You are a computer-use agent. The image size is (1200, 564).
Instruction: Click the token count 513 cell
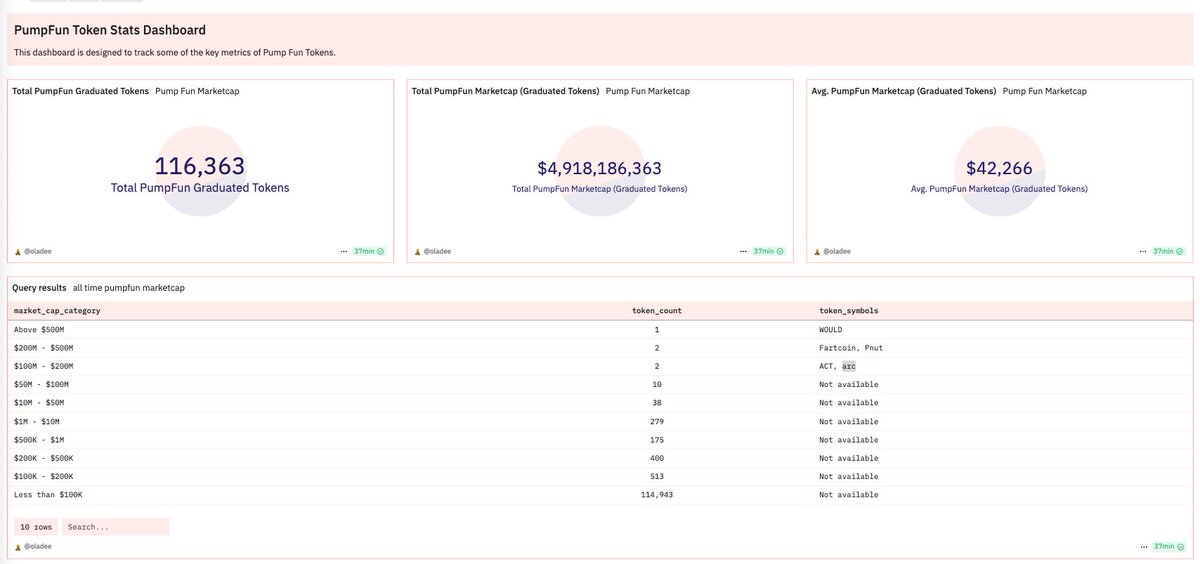[657, 476]
